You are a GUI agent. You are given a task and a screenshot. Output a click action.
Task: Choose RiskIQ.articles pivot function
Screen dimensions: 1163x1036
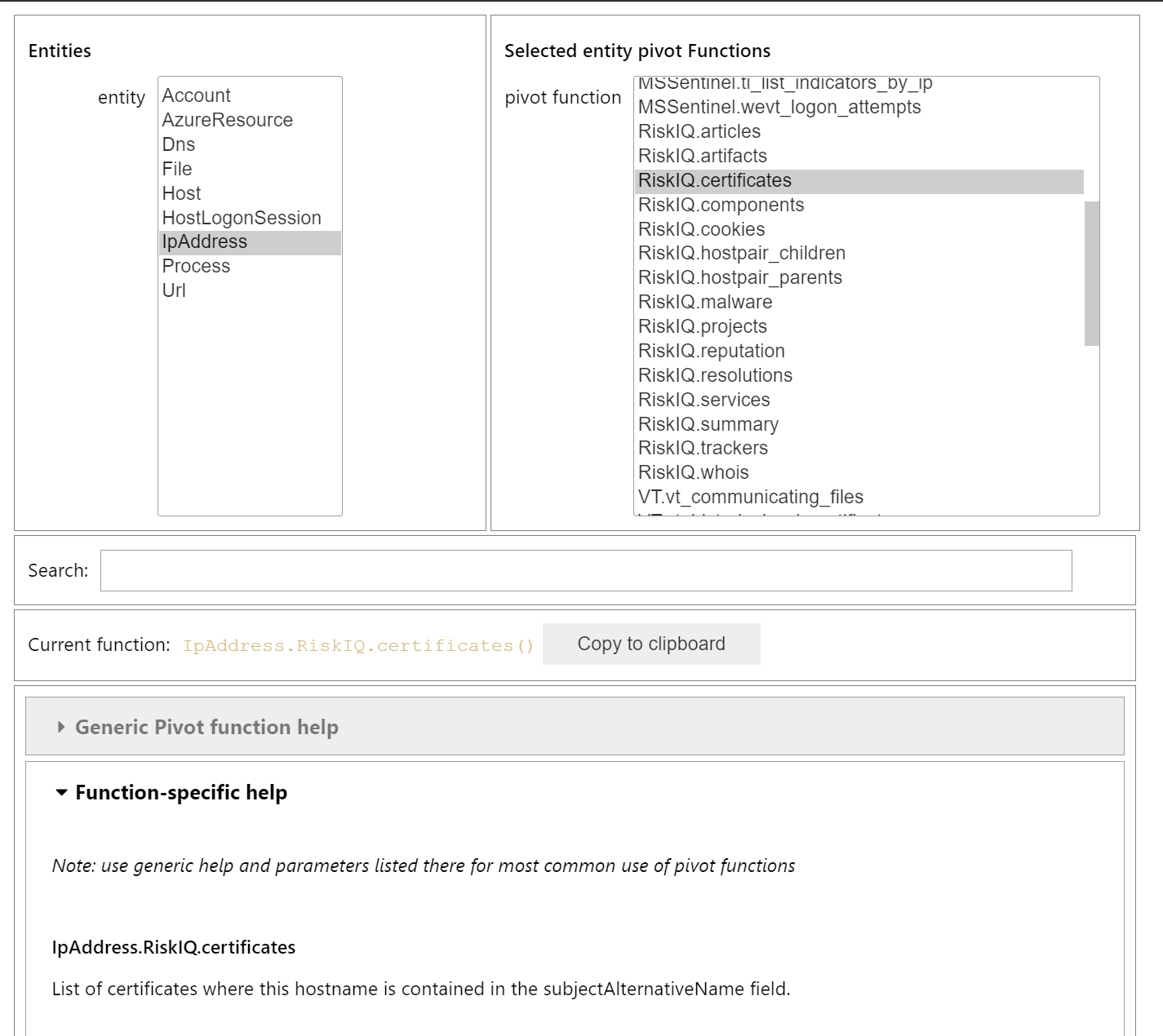(859, 132)
